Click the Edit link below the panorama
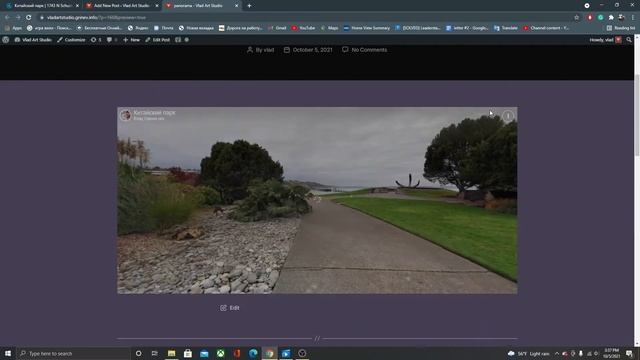 pos(230,308)
